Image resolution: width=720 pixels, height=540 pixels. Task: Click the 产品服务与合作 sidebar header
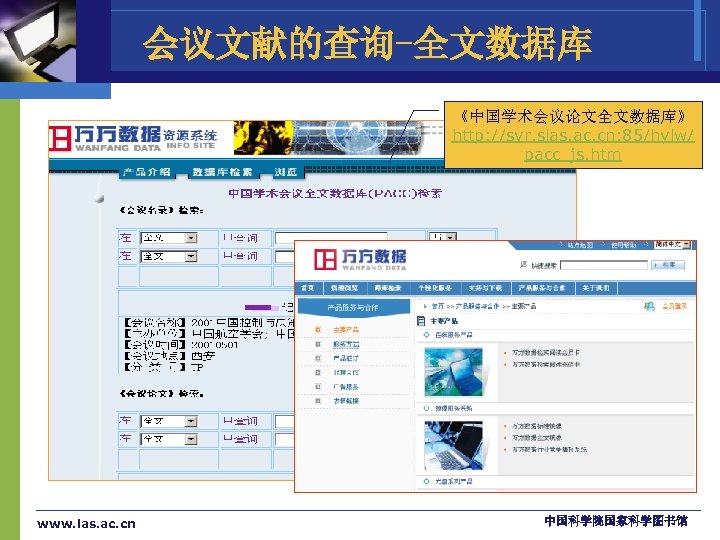[x=353, y=307]
